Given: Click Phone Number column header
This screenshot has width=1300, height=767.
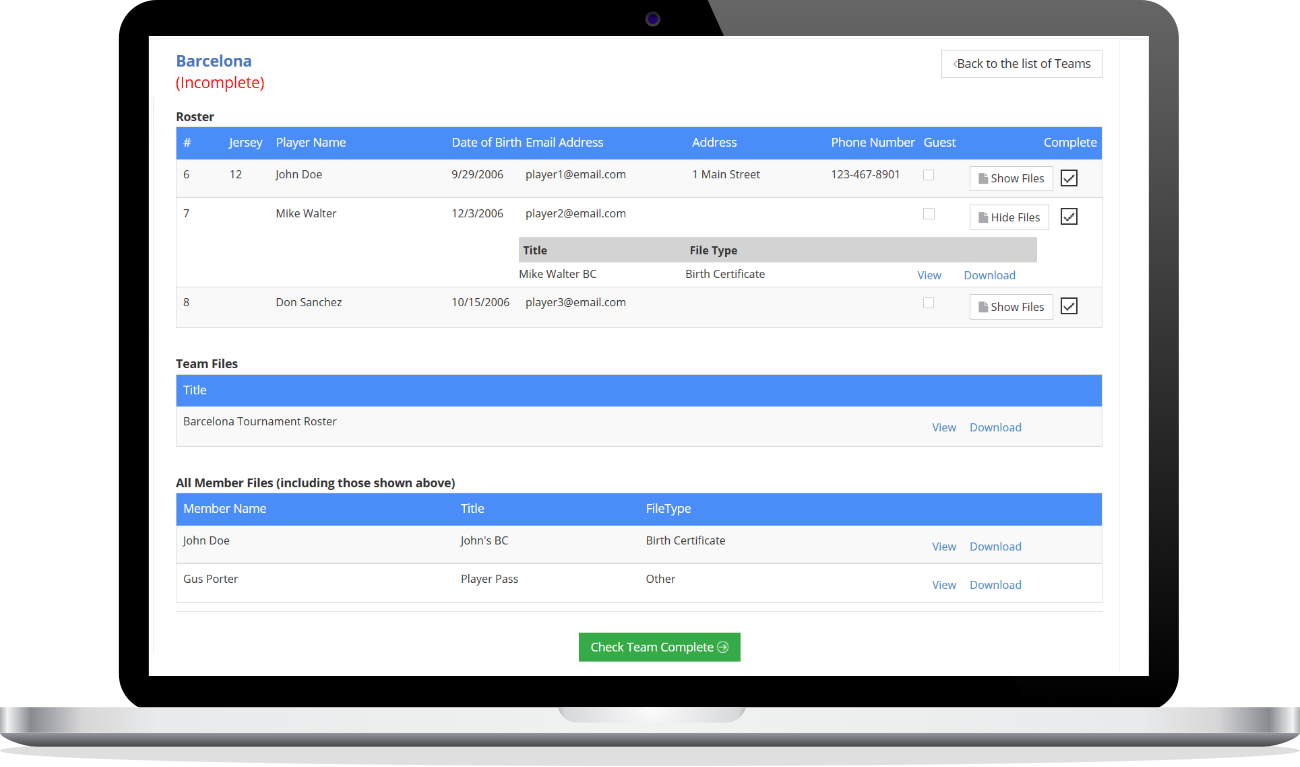Looking at the screenshot, I should 873,143.
